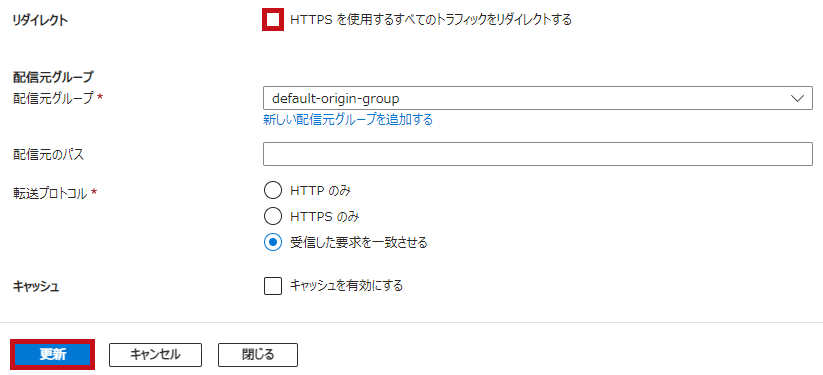Open 新しい配信元グループを追加する link
823x375 pixels.
click(x=347, y=120)
